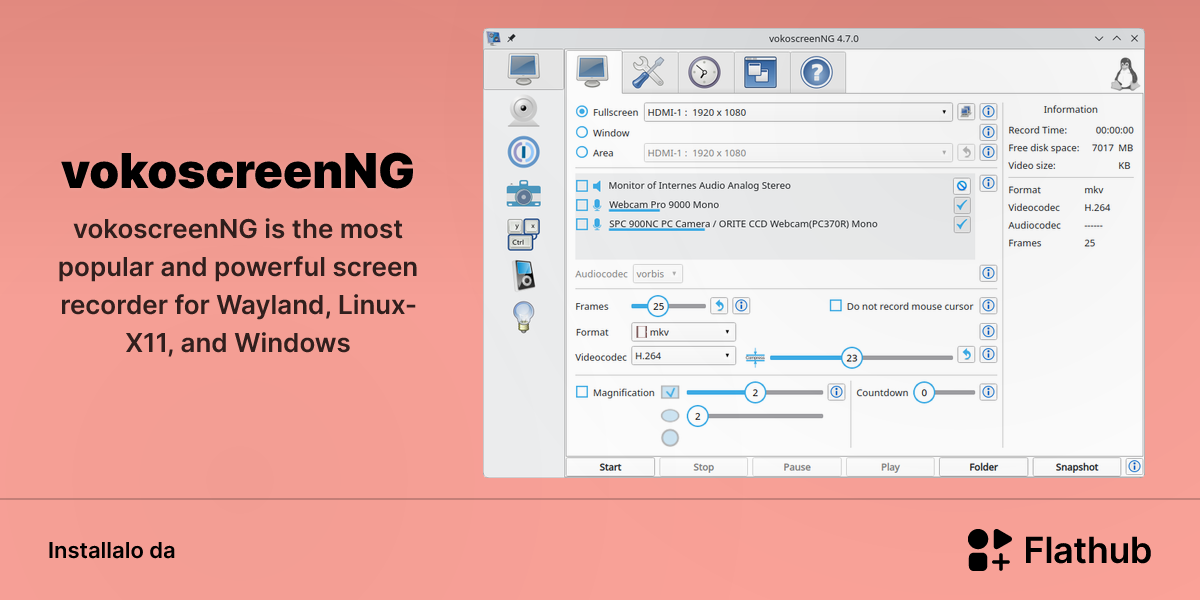The image size is (1200, 600).
Task: Open the Area HDMI-1 monitor dropdown
Action: (x=798, y=152)
